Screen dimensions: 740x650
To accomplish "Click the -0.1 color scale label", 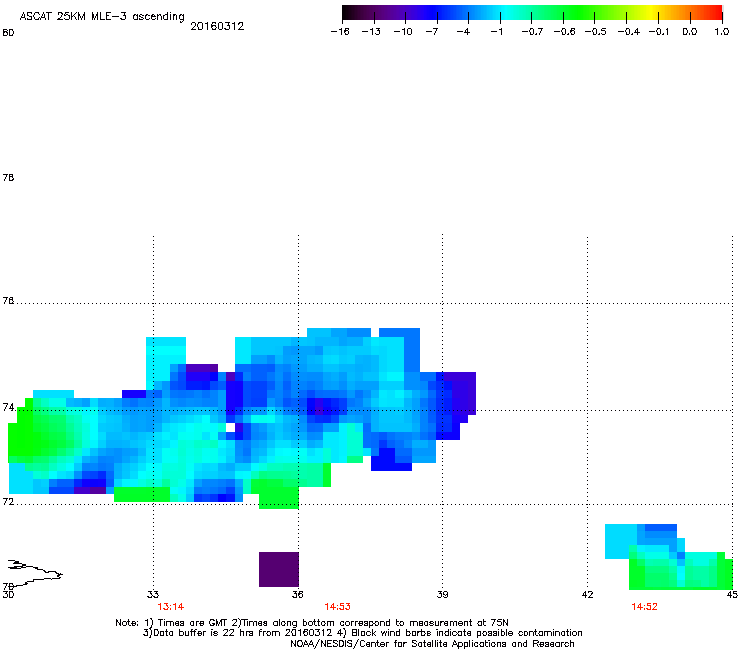I will 659,32.
